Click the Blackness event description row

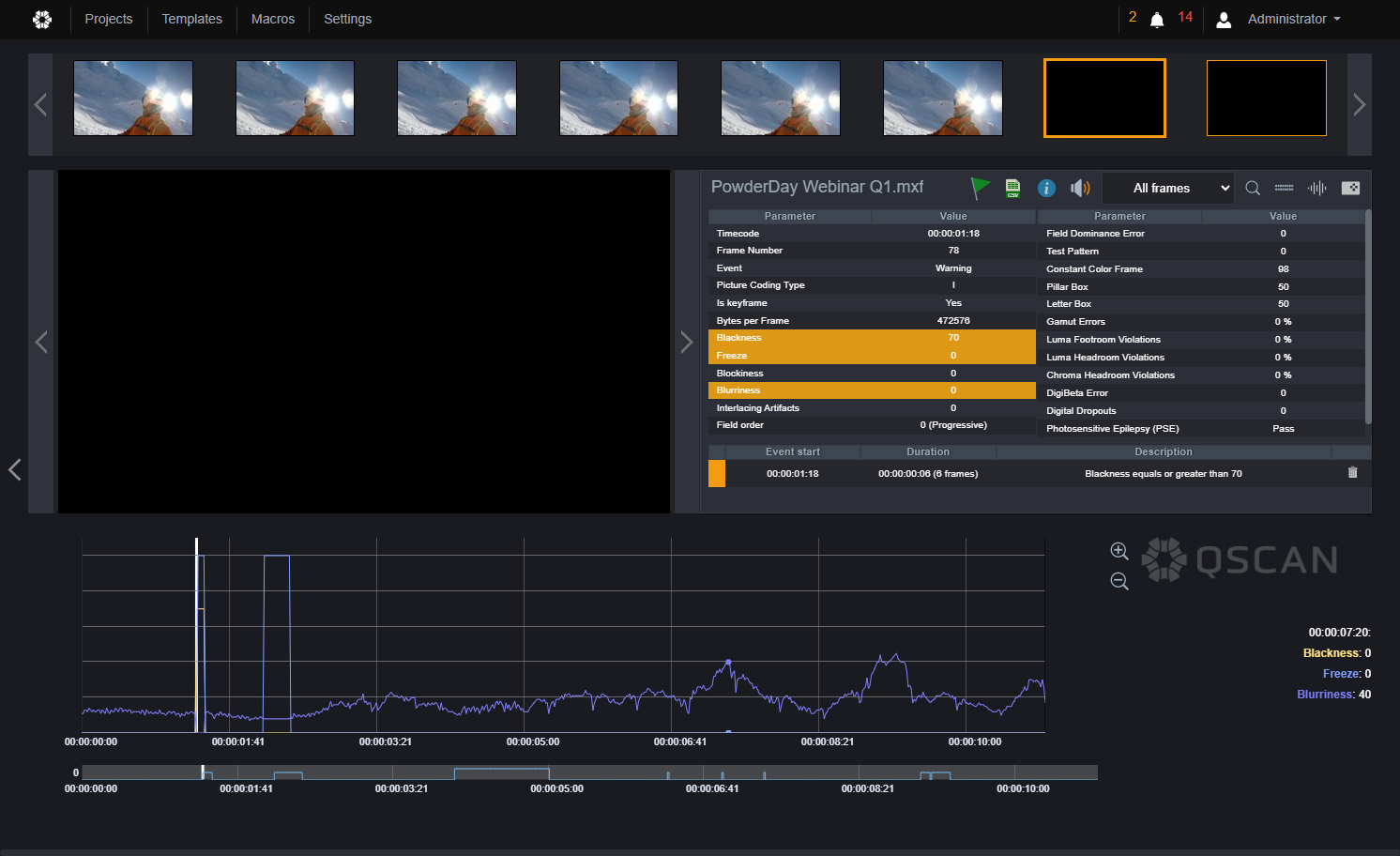tap(1040, 473)
